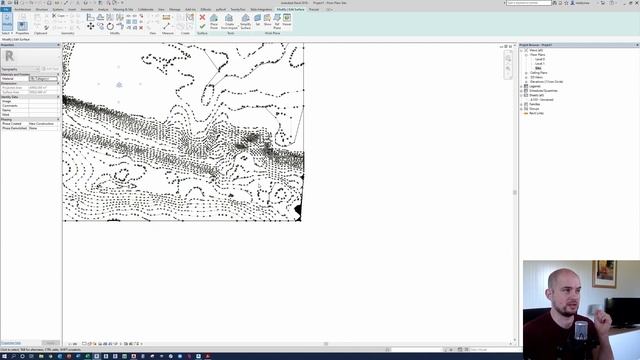640x360 pixels.
Task: Open the File tab
Action: point(5,9)
